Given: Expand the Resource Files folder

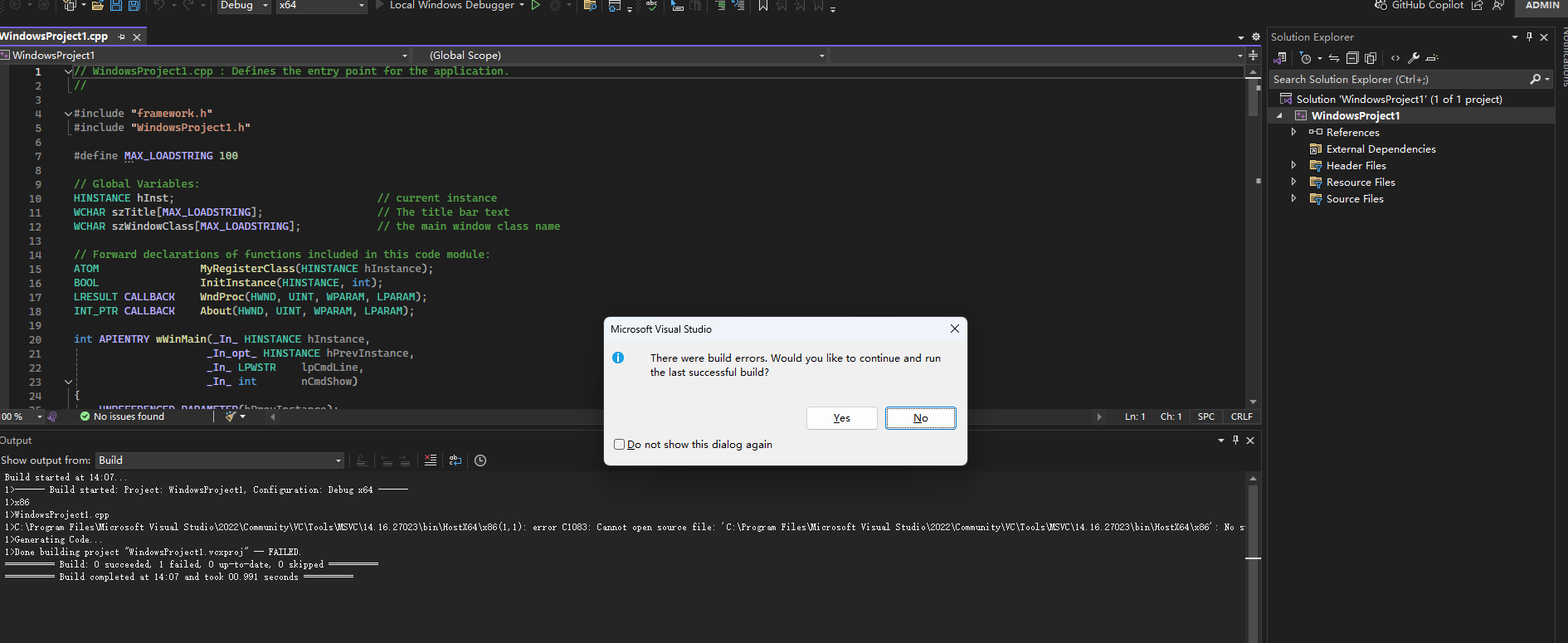Looking at the screenshot, I should 1293,183.
